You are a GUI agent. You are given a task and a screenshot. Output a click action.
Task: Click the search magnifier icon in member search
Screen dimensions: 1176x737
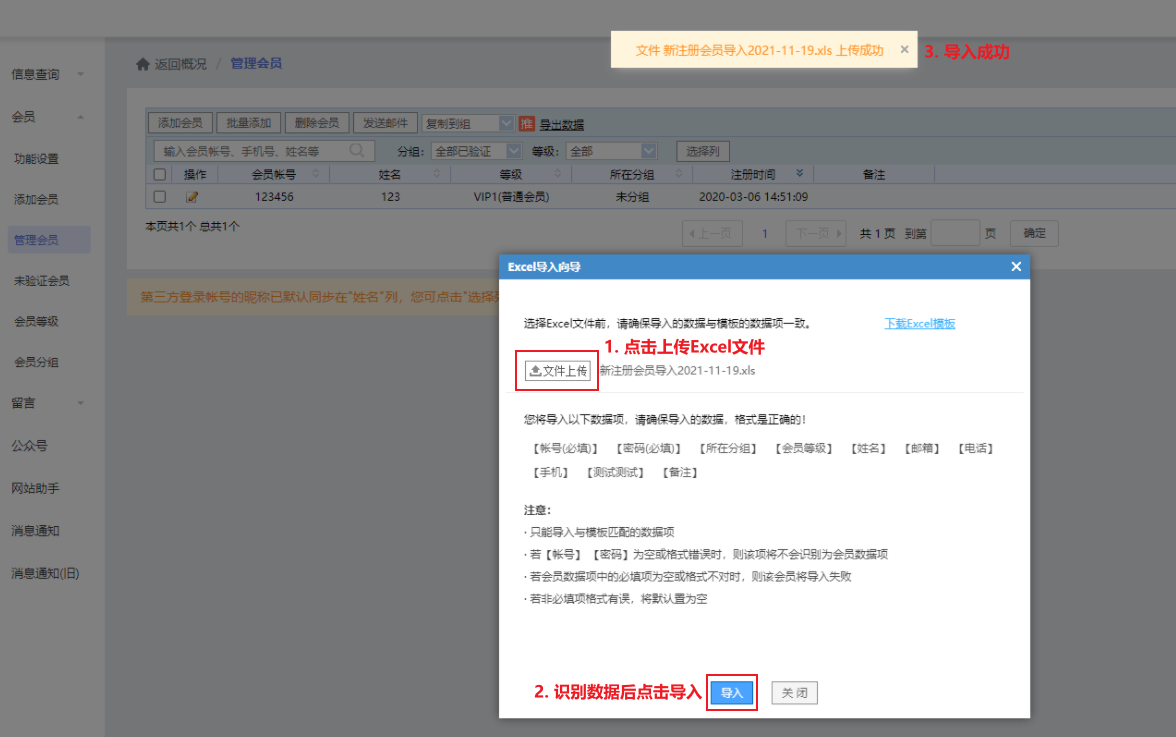[x=357, y=151]
